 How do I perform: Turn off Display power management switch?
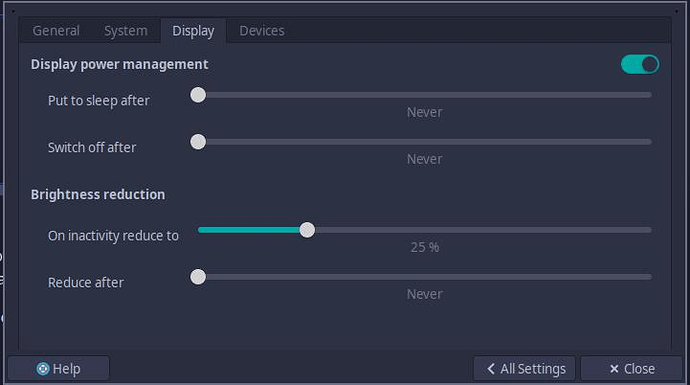point(640,64)
